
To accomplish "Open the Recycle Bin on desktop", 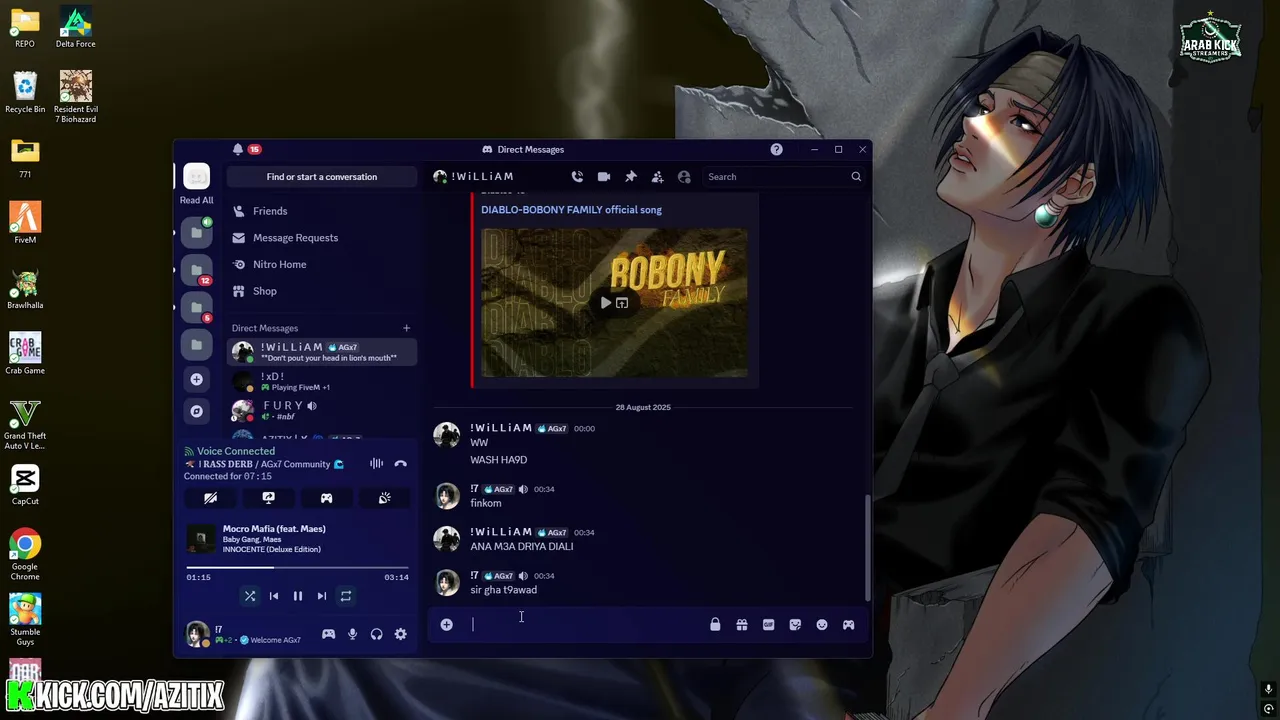I will 25,92.
